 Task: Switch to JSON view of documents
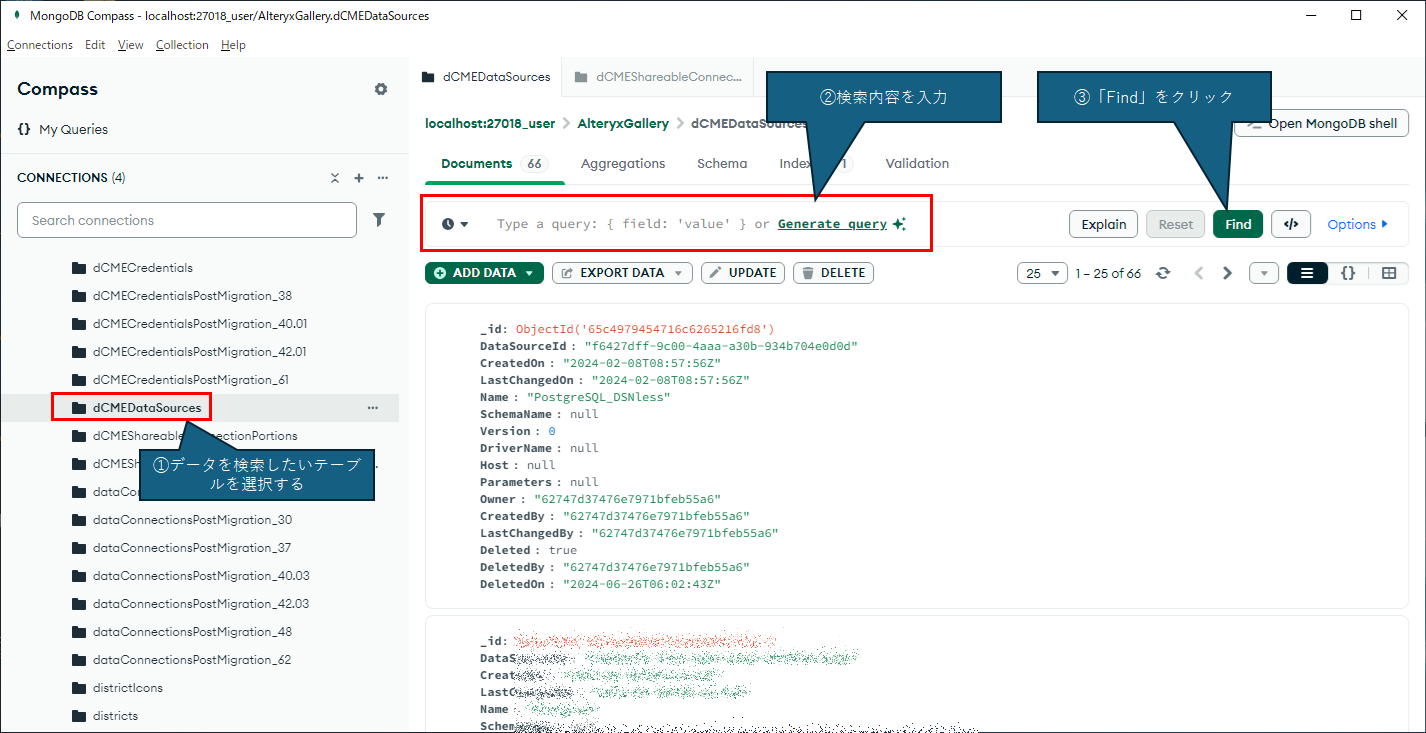(x=1348, y=273)
